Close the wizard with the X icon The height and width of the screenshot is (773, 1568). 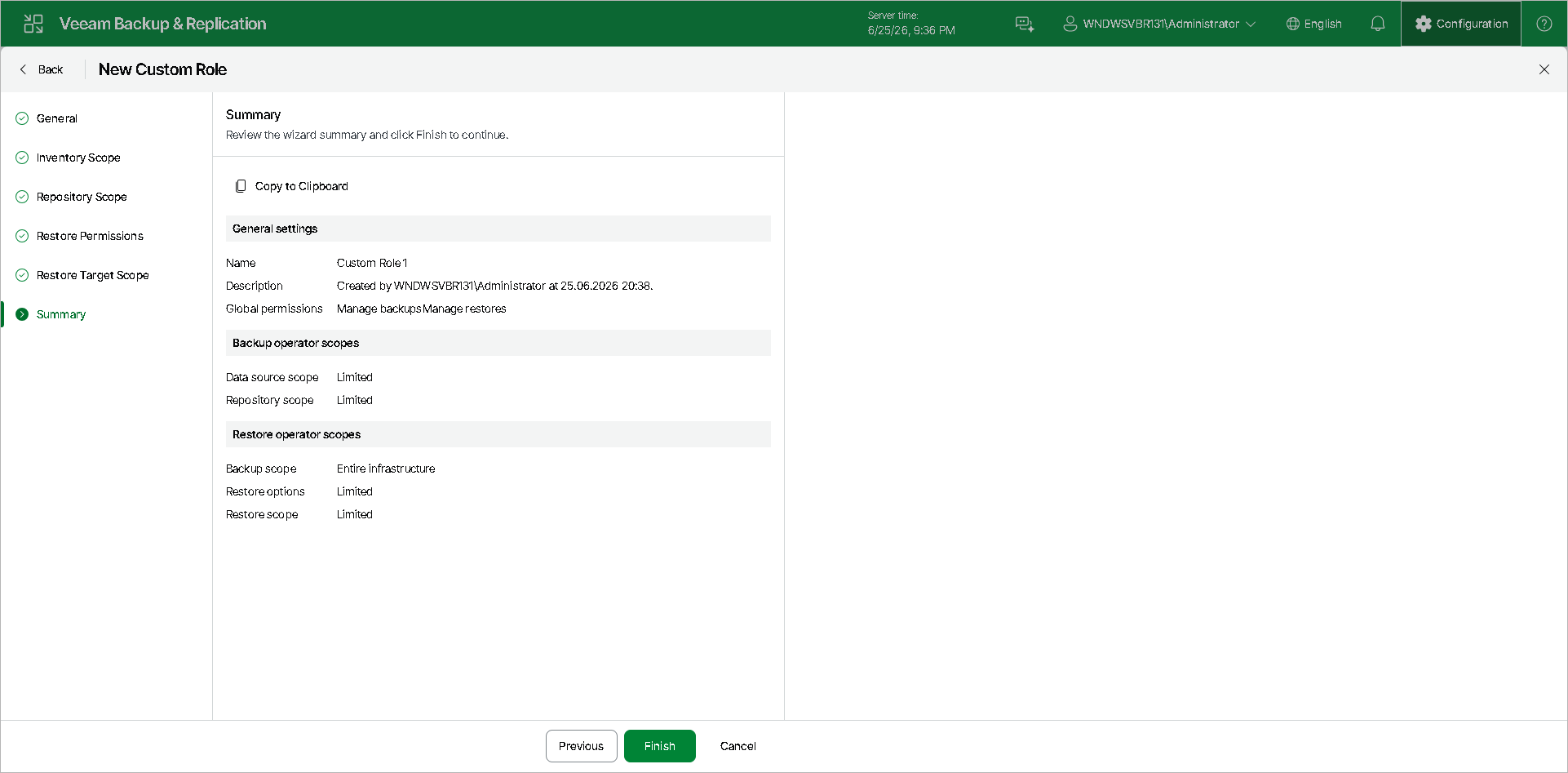click(1544, 69)
